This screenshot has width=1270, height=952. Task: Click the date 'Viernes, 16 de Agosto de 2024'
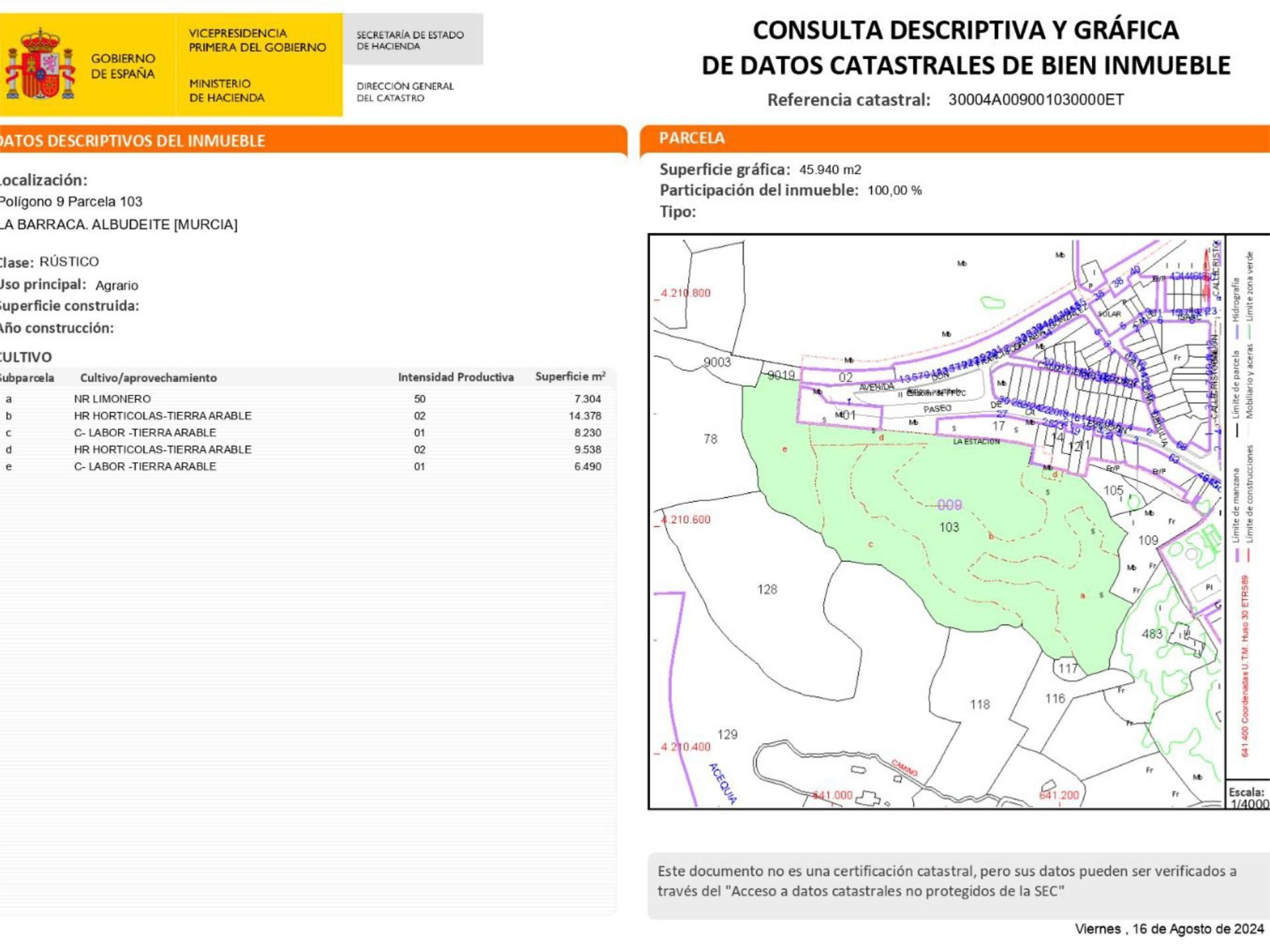(x=1169, y=929)
